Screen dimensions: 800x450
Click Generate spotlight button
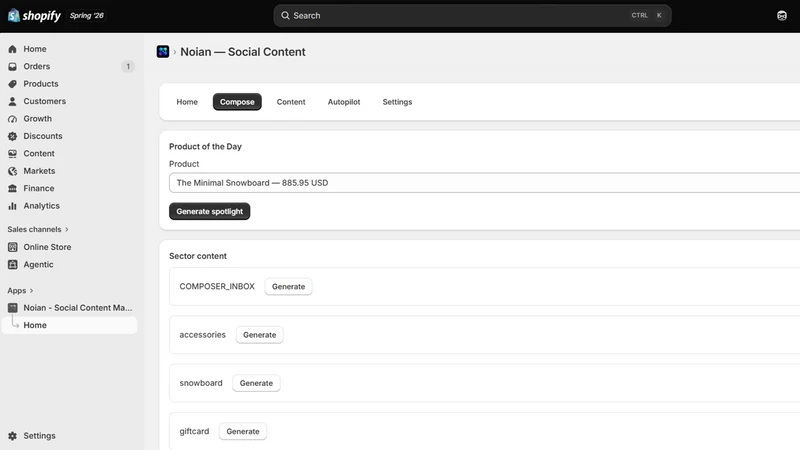[x=210, y=211]
